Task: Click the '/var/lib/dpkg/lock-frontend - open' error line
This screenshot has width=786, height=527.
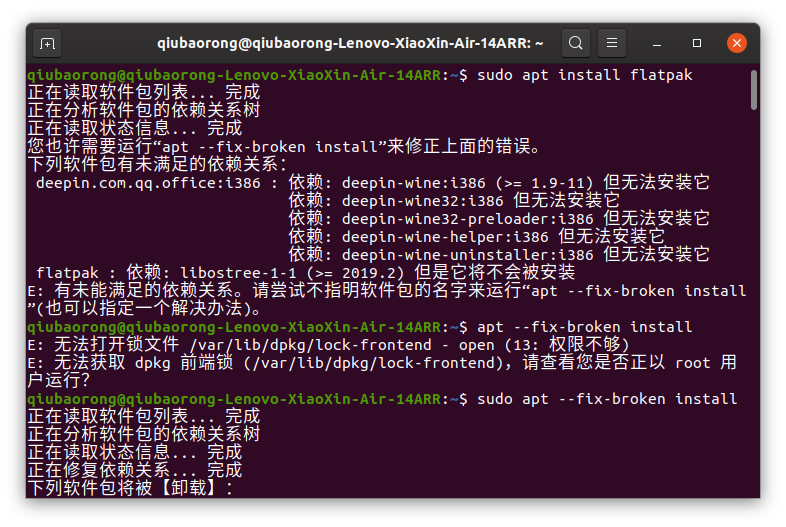Action: [x=328, y=345]
